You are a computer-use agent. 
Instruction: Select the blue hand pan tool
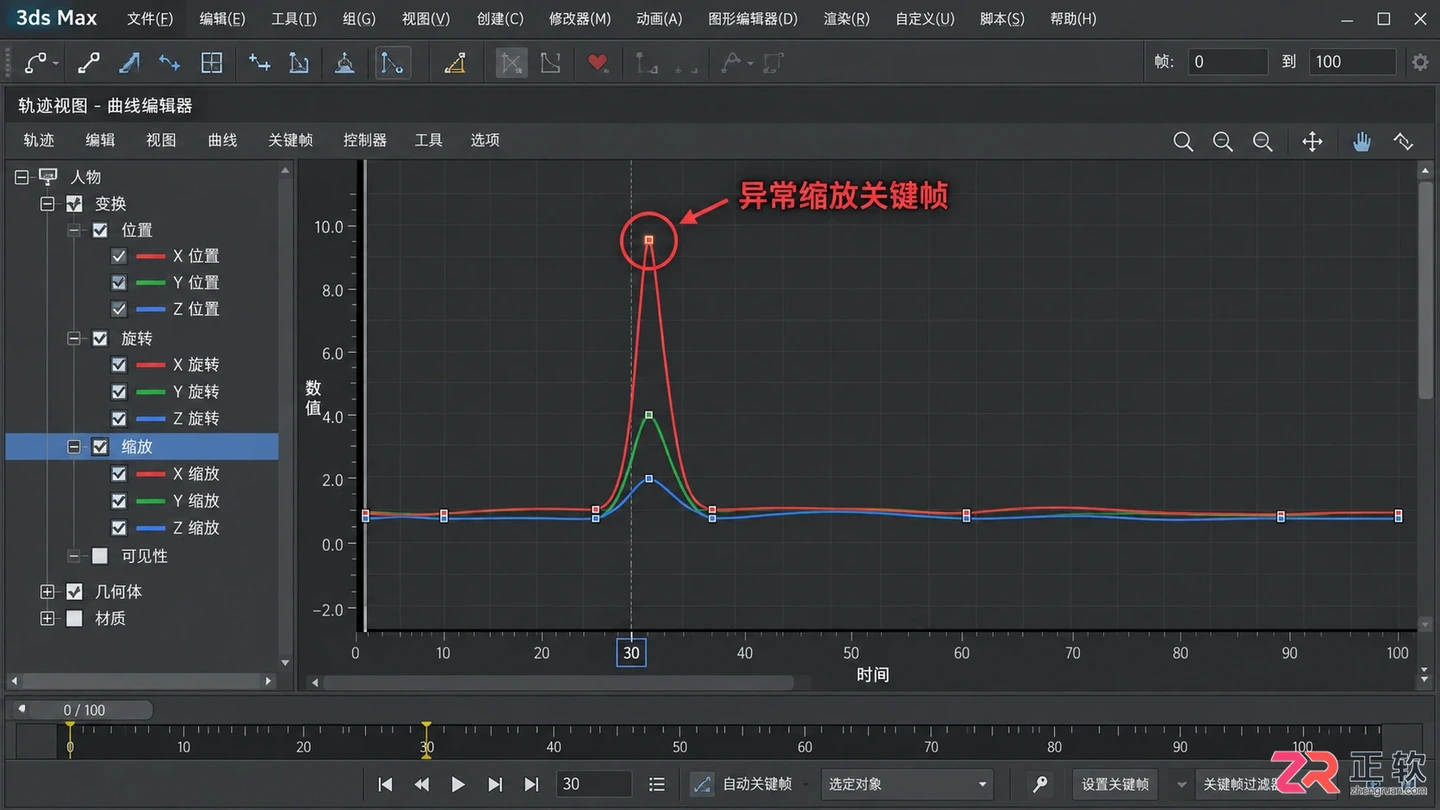[1362, 142]
